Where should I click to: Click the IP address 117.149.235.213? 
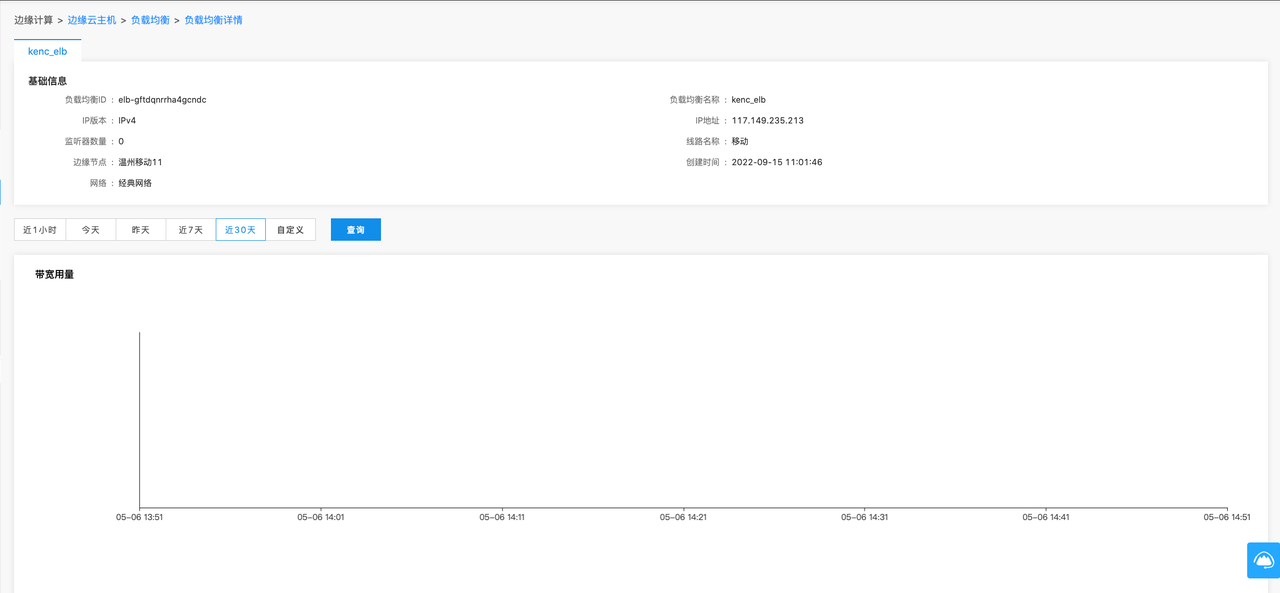(x=768, y=121)
